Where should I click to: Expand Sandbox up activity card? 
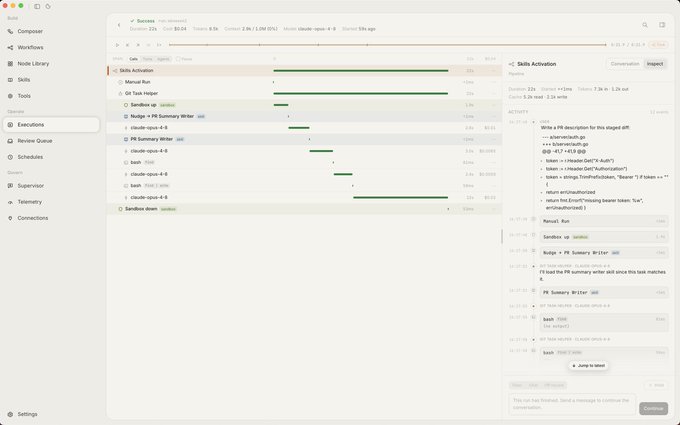pyautogui.click(x=604, y=237)
